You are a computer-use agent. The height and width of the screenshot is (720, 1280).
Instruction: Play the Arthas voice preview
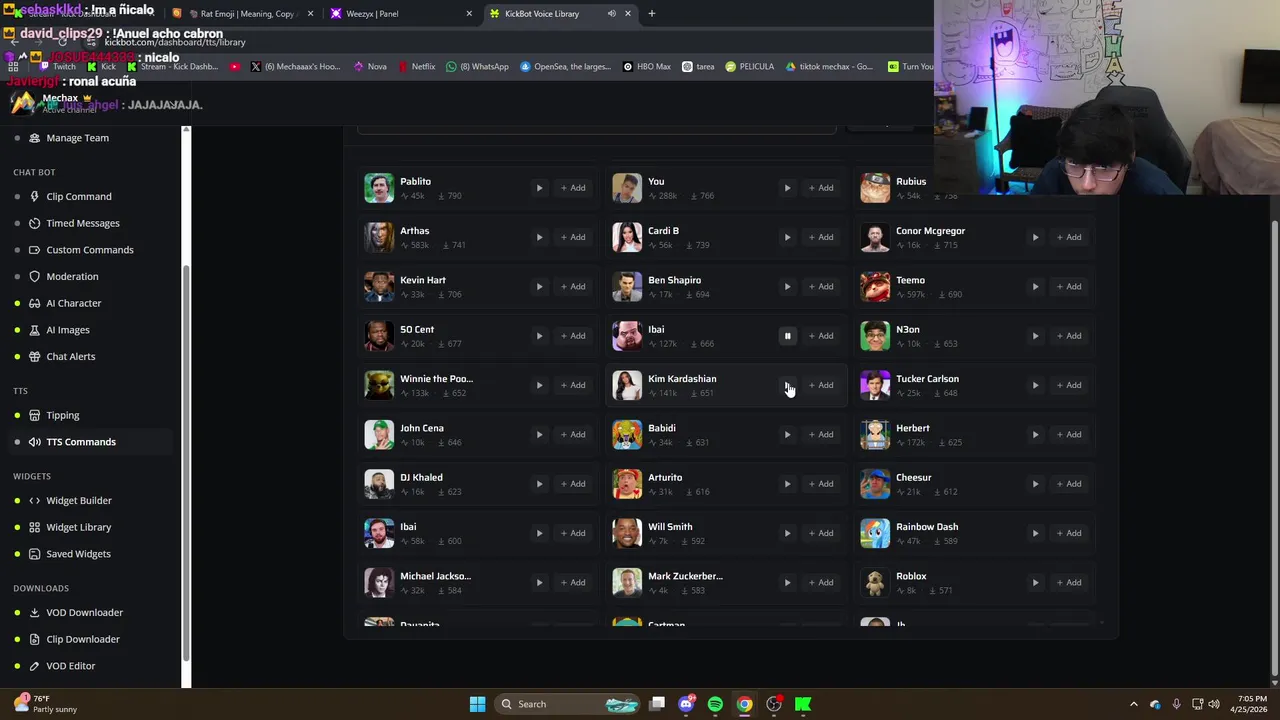point(539,237)
